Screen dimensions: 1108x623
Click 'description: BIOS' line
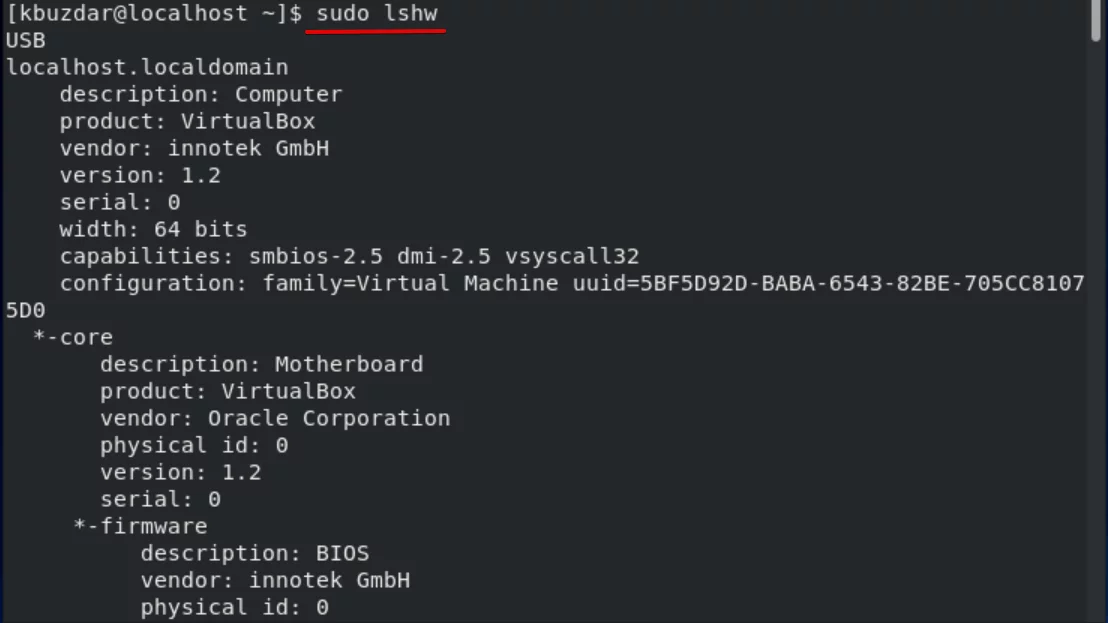pyautogui.click(x=254, y=553)
